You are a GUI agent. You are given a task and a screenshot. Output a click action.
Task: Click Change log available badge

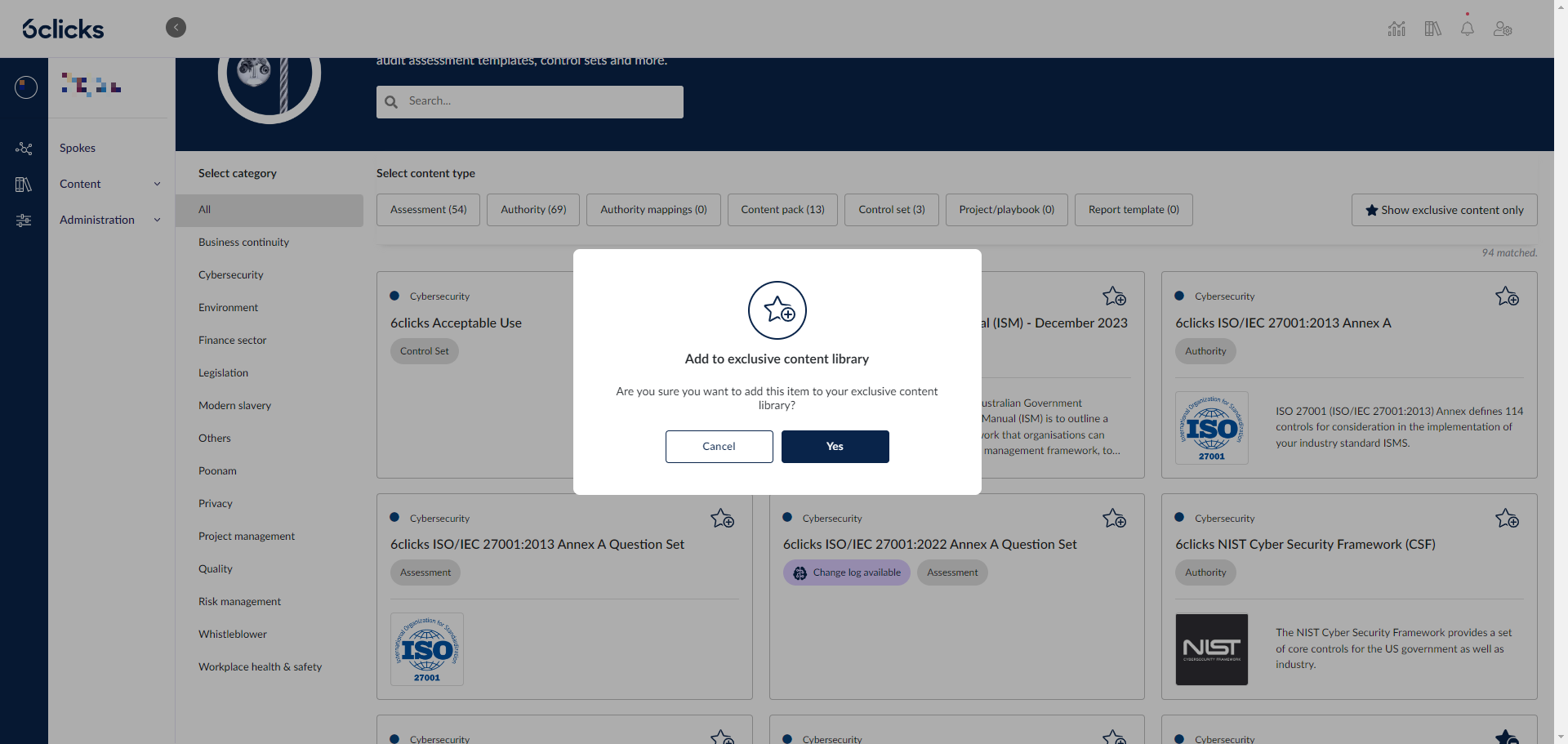click(x=847, y=572)
